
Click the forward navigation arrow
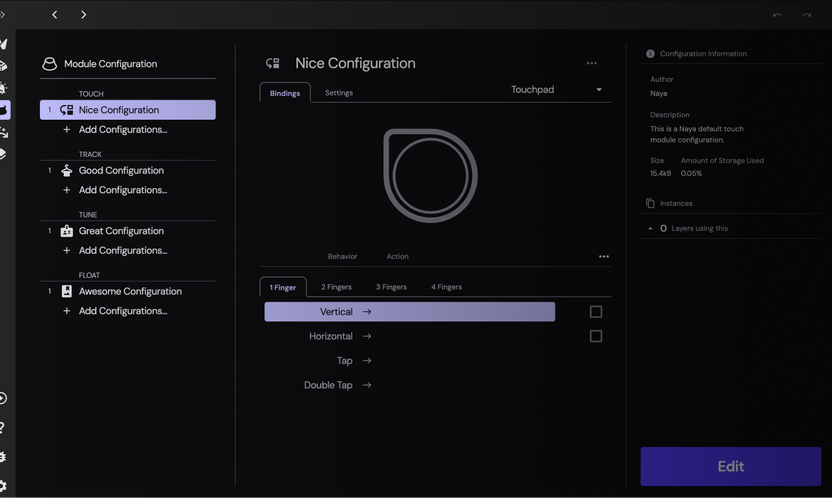[84, 15]
